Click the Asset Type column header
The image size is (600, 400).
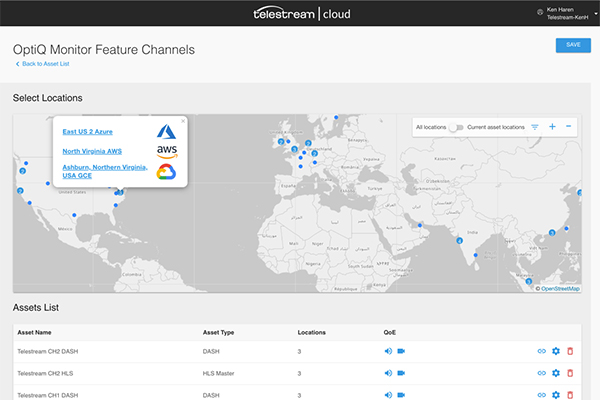[x=218, y=333]
